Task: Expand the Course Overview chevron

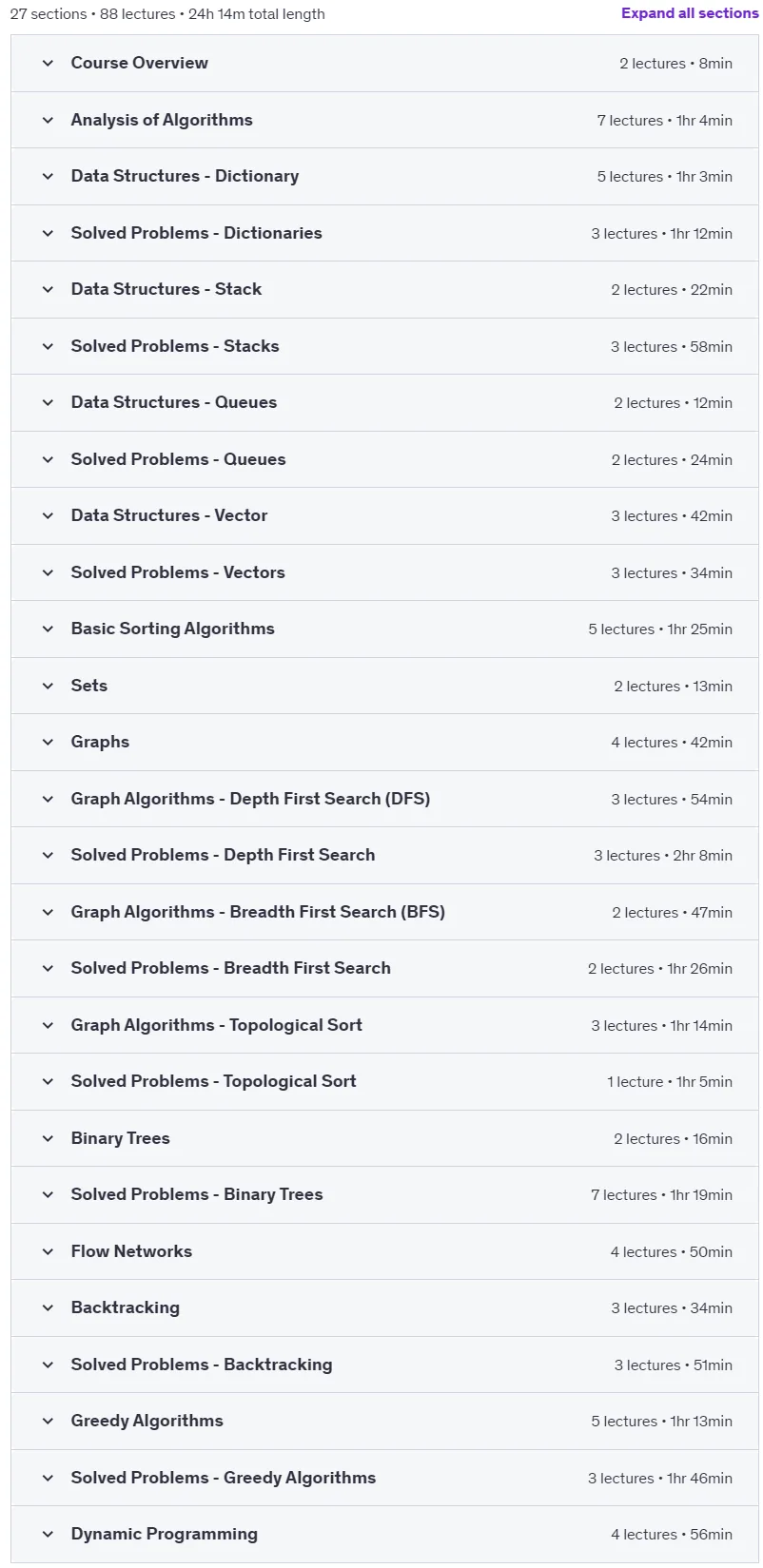Action: tap(48, 63)
